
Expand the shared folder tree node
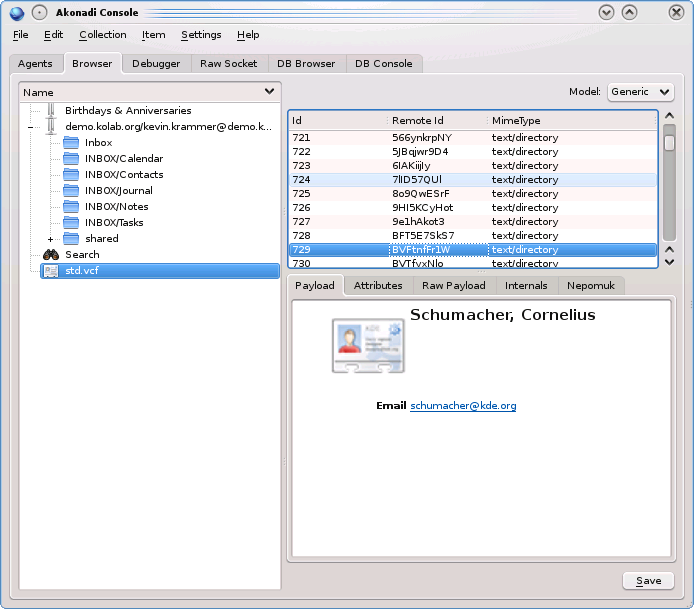coord(50,239)
